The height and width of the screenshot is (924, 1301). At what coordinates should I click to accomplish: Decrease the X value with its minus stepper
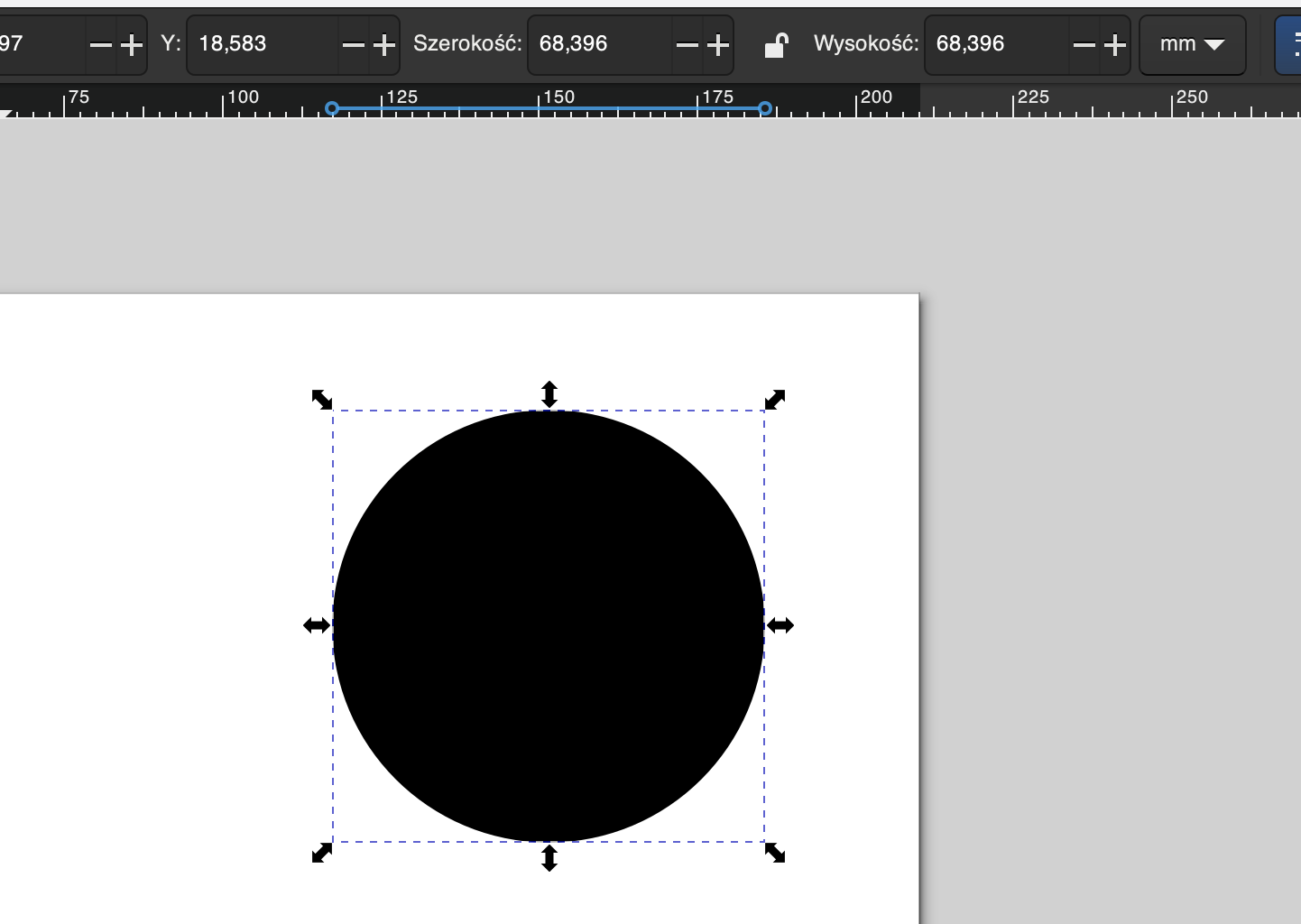click(x=101, y=43)
